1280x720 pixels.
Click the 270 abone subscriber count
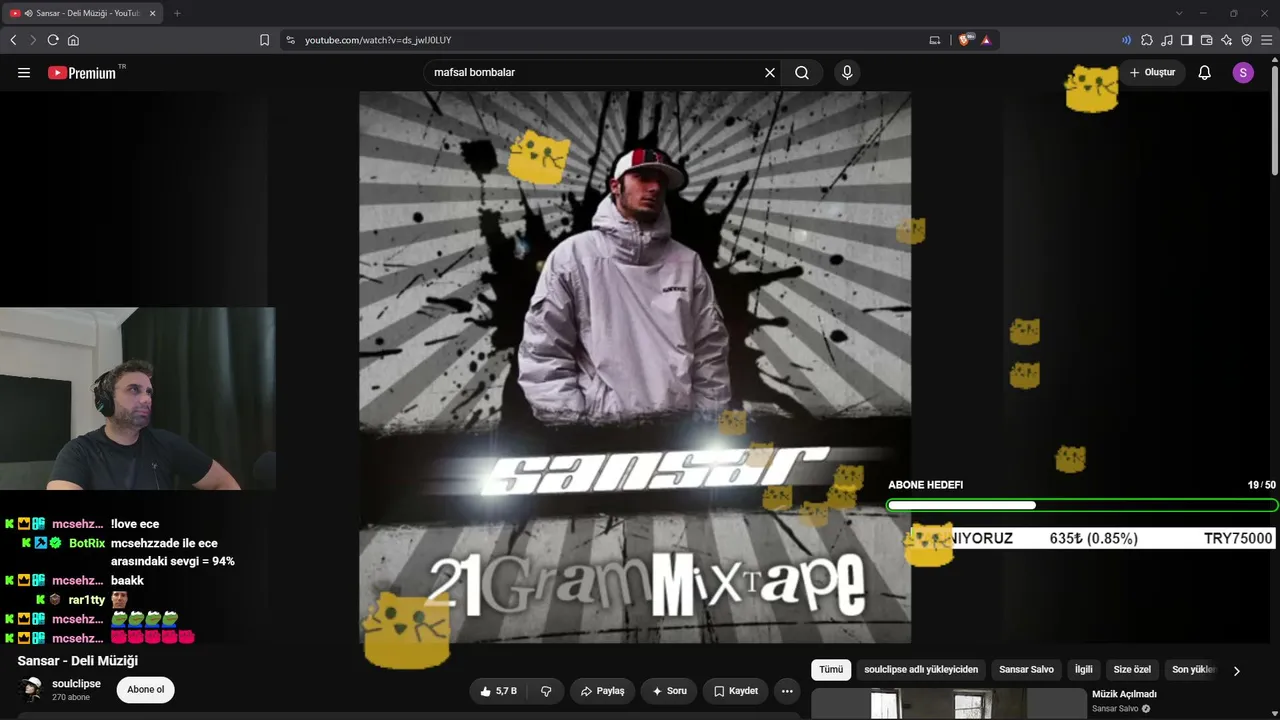(71, 697)
